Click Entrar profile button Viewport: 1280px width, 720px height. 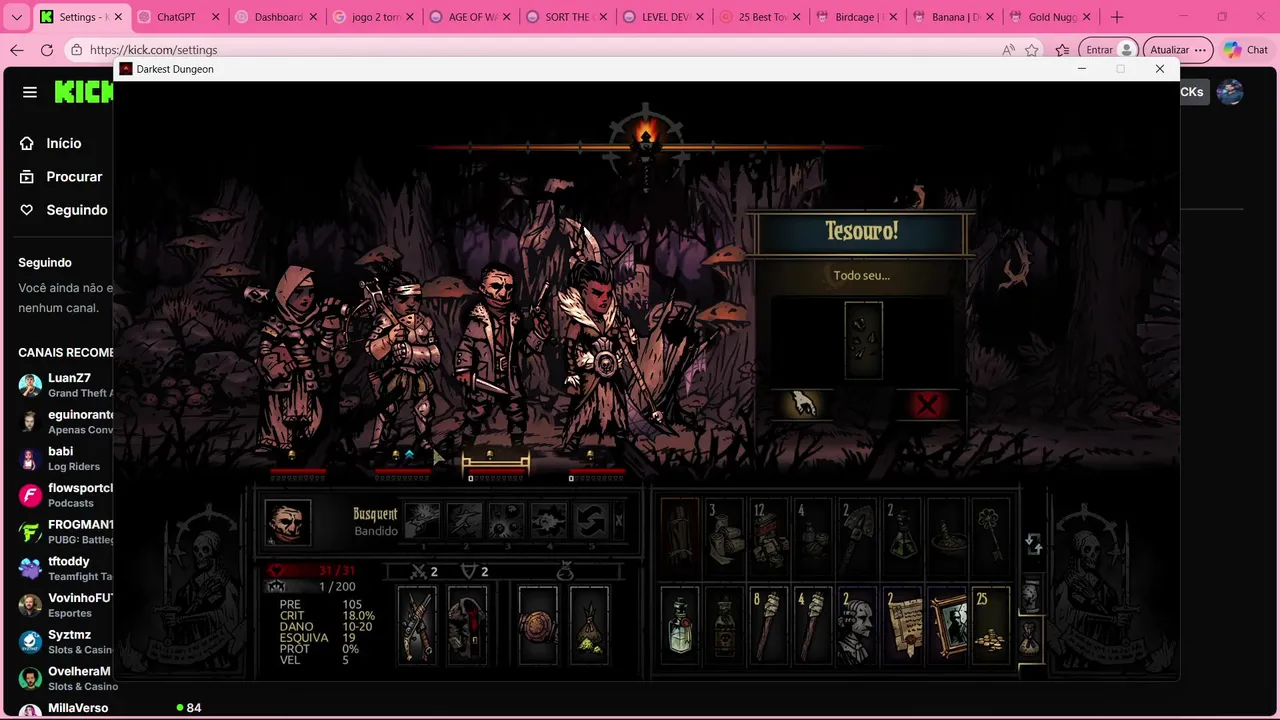click(x=1109, y=50)
